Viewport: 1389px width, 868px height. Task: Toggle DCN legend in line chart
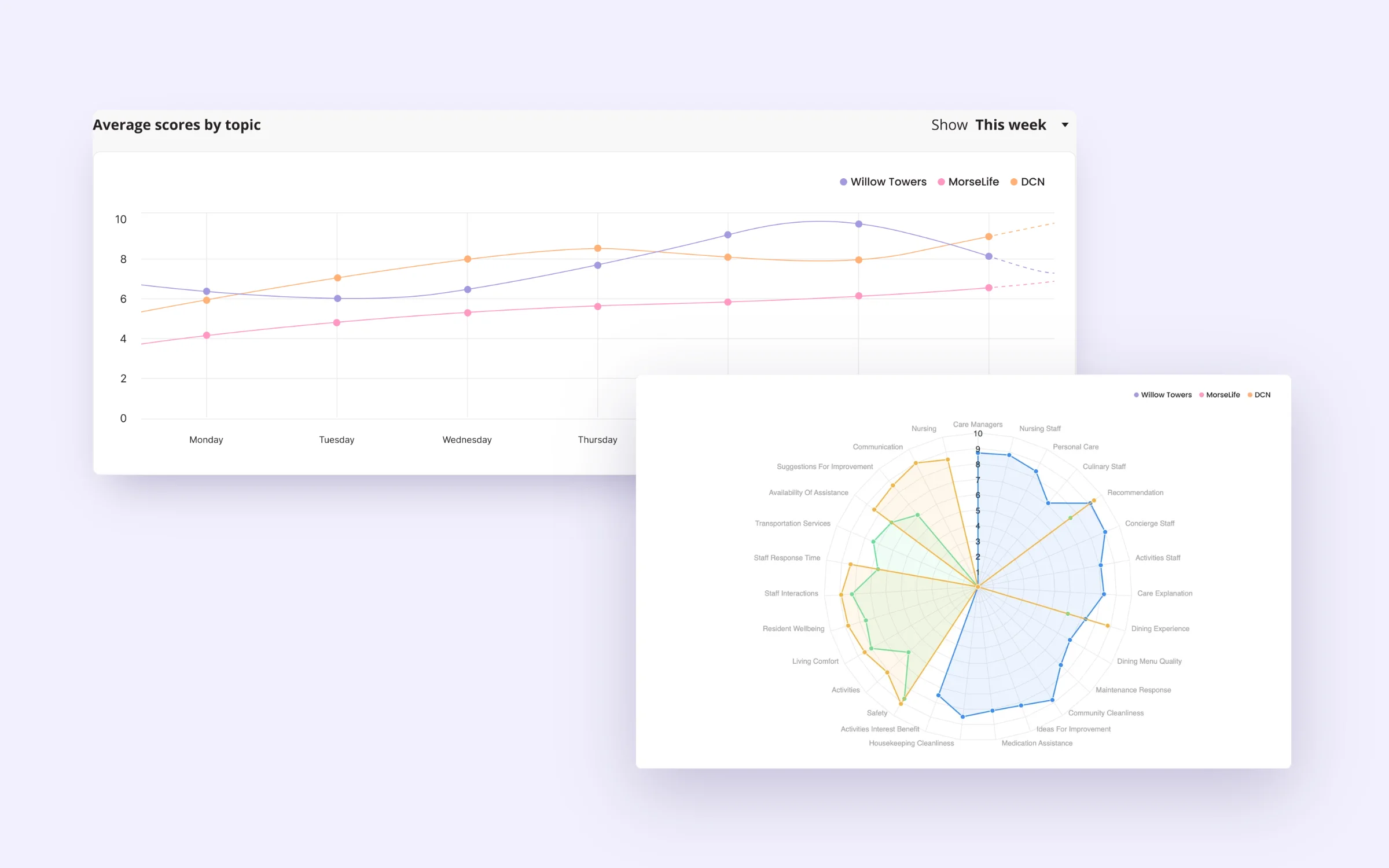tap(1027, 182)
